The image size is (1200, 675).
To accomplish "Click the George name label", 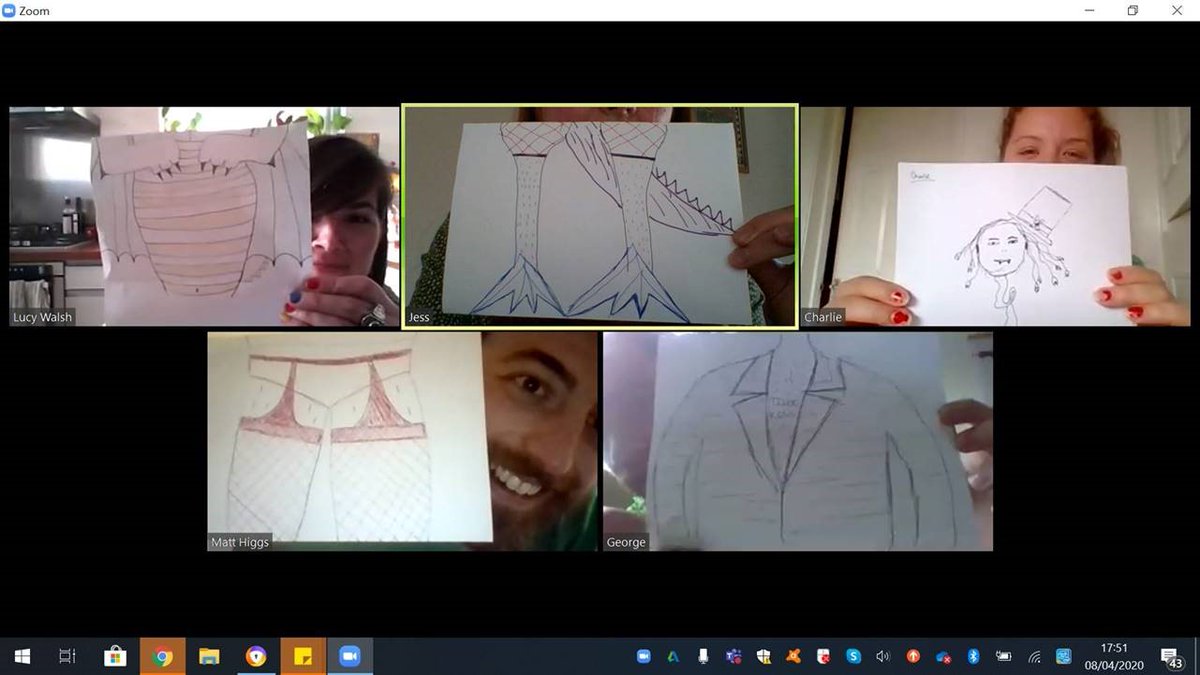I will click(x=626, y=542).
